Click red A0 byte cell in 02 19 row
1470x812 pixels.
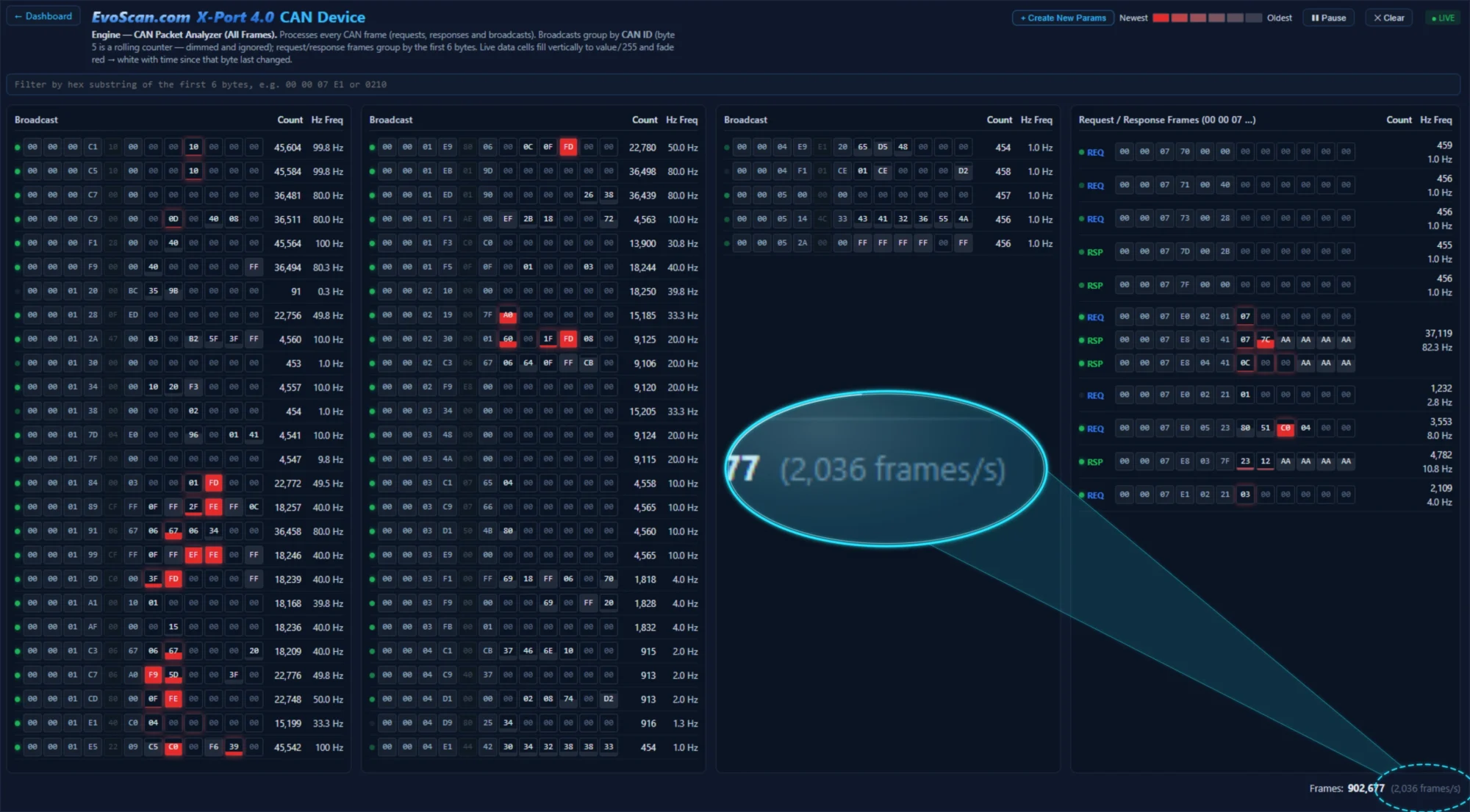pyautogui.click(x=508, y=315)
